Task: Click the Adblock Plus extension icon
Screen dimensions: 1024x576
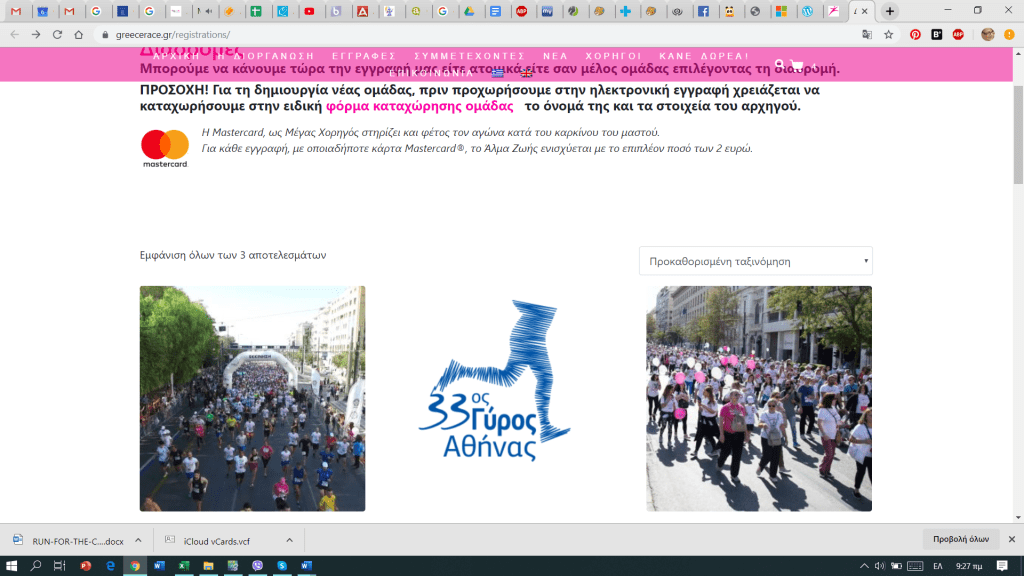Action: (958, 34)
